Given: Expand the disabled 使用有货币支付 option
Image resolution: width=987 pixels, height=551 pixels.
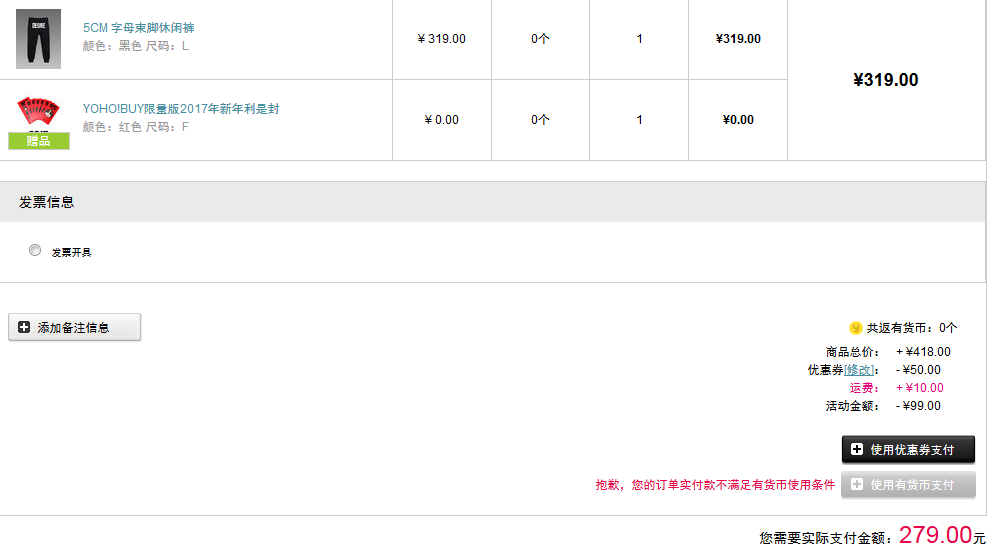Looking at the screenshot, I should pos(908,484).
